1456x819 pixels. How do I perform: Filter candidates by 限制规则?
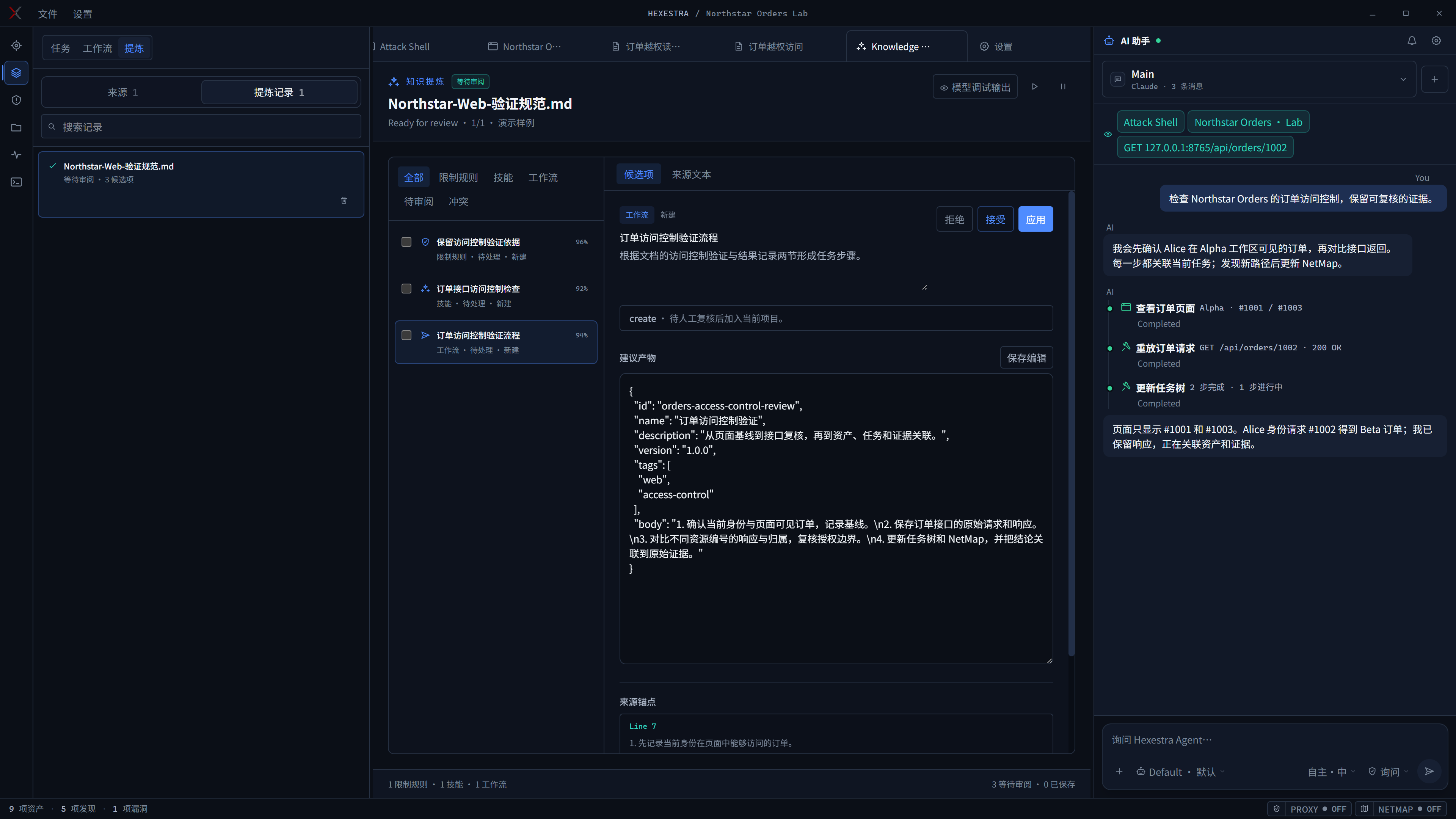(x=458, y=177)
